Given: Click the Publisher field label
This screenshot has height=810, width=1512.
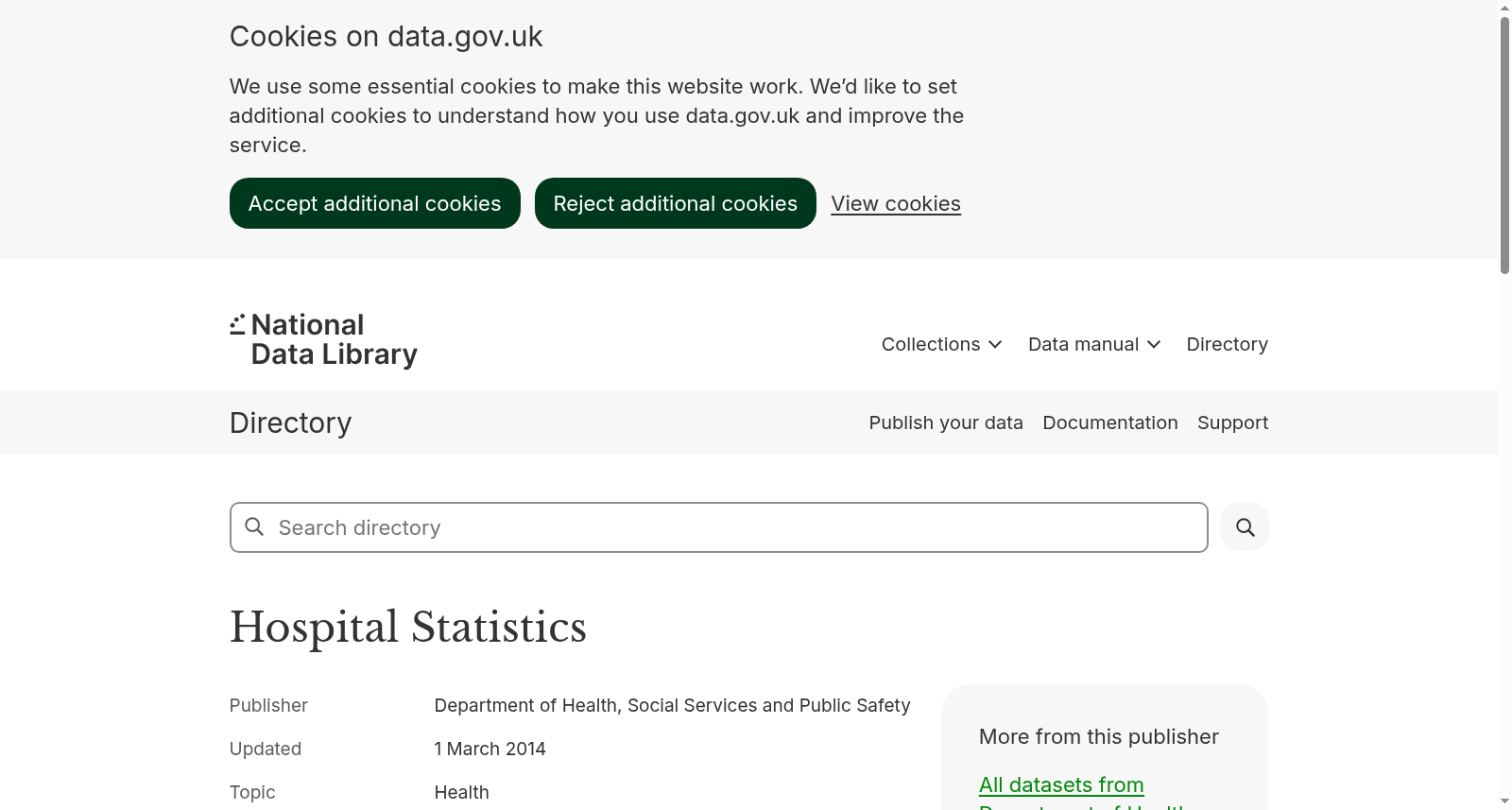Looking at the screenshot, I should point(268,705).
